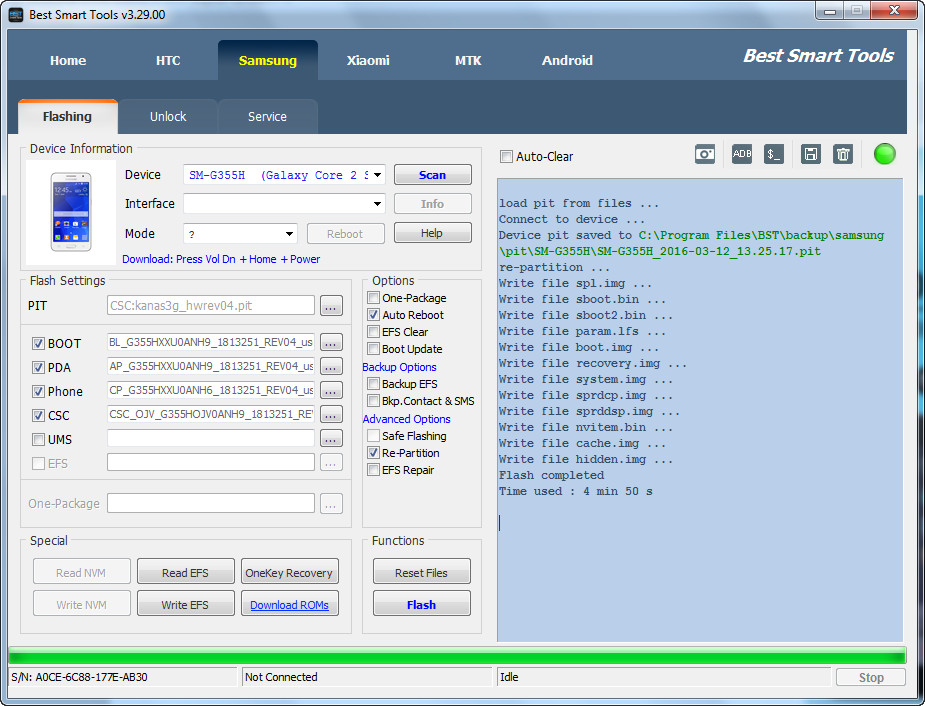The image size is (925, 706).
Task: Save the log with the floppy icon
Action: (811, 155)
